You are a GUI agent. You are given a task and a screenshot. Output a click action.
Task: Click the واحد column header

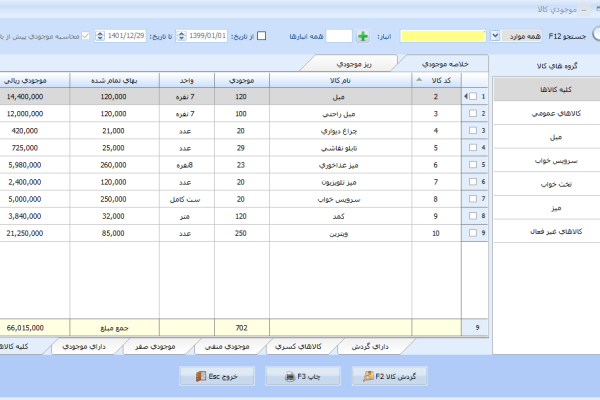click(x=187, y=80)
